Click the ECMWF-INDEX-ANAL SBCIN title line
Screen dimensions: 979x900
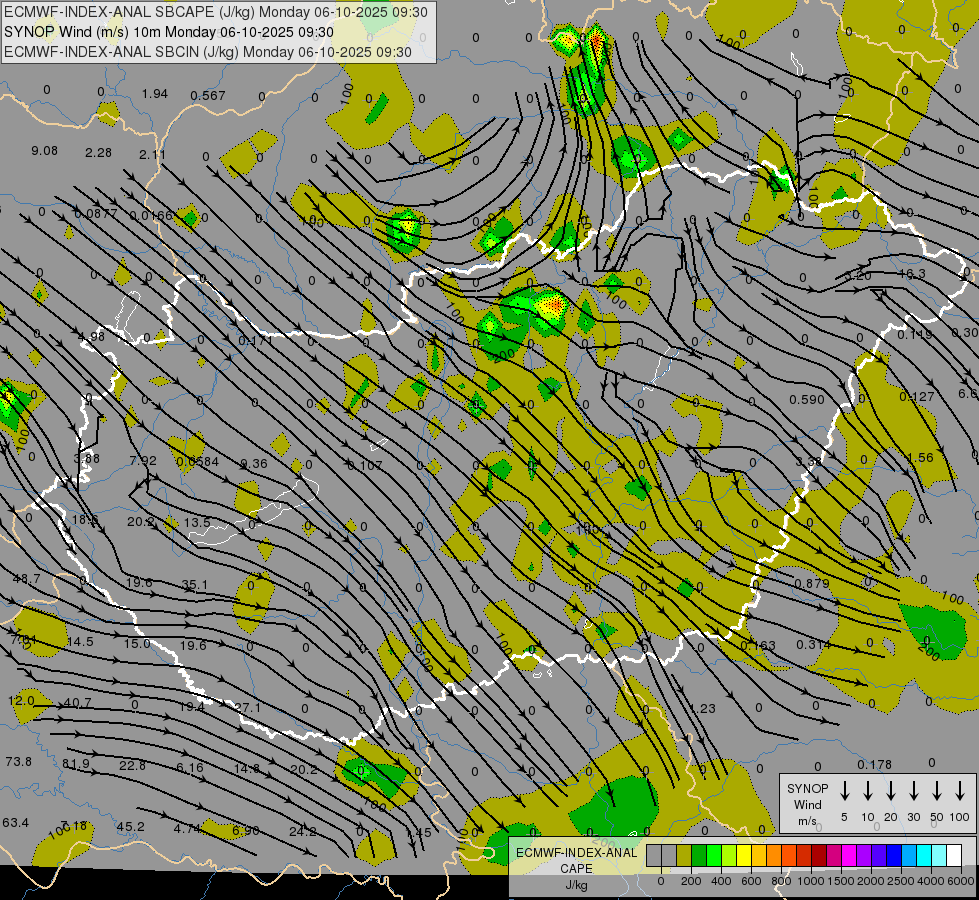click(208, 52)
